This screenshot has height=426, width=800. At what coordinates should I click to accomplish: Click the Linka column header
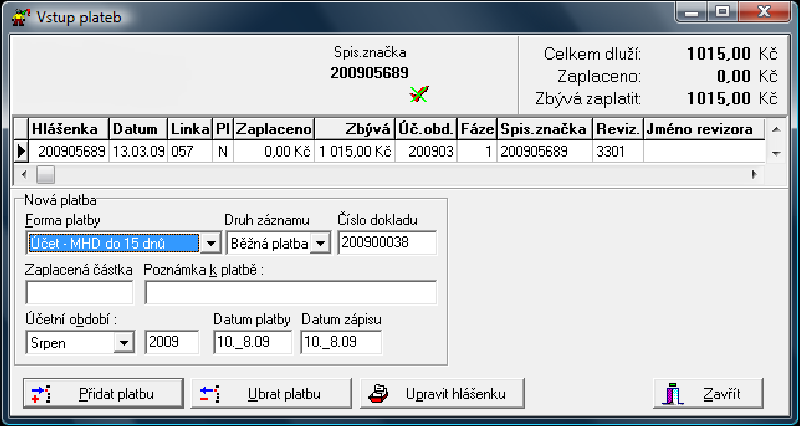(190, 129)
